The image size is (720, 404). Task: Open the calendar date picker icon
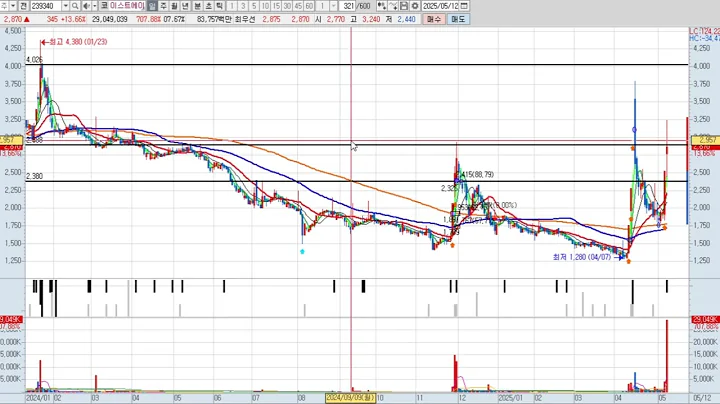[x=464, y=6]
